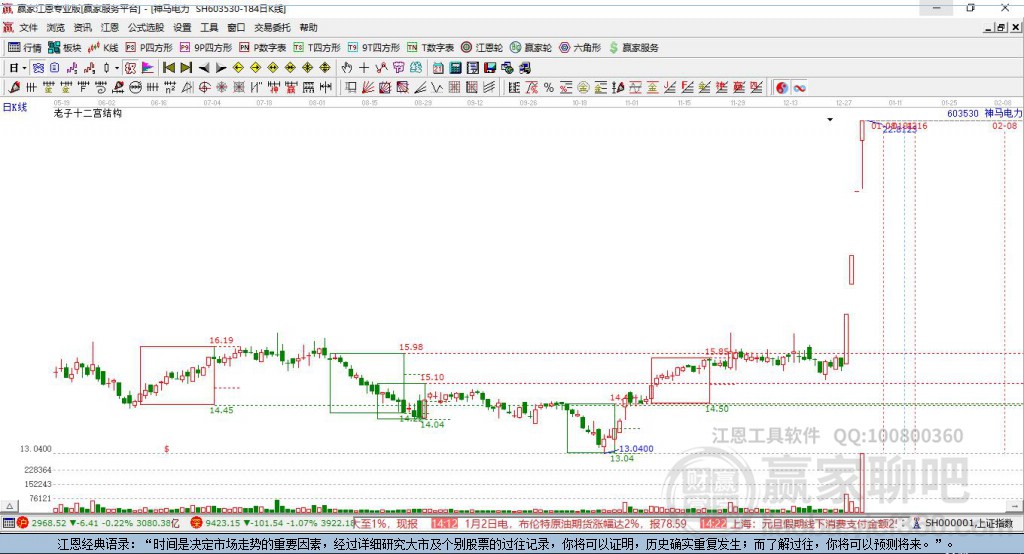
Task: Click the SH000001 上证指数 status entry
Action: (968, 523)
